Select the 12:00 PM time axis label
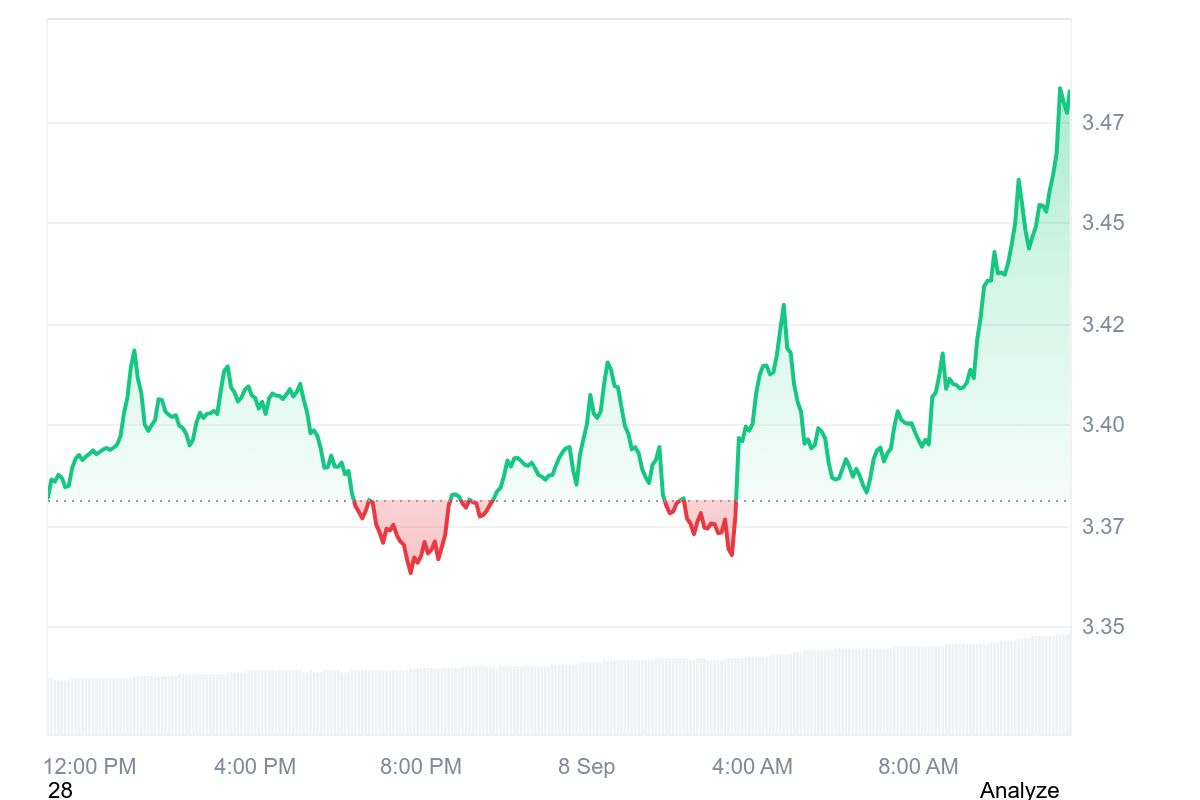Screen dimensions: 1200x800 click(x=90, y=767)
